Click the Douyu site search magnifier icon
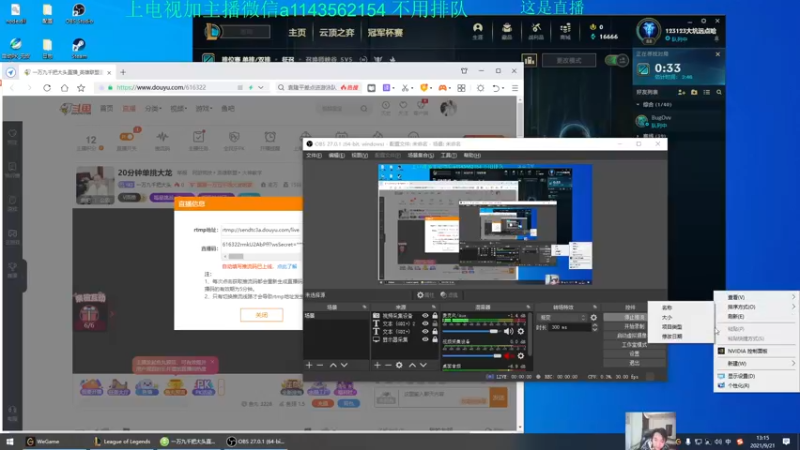The image size is (800, 450). (364, 108)
